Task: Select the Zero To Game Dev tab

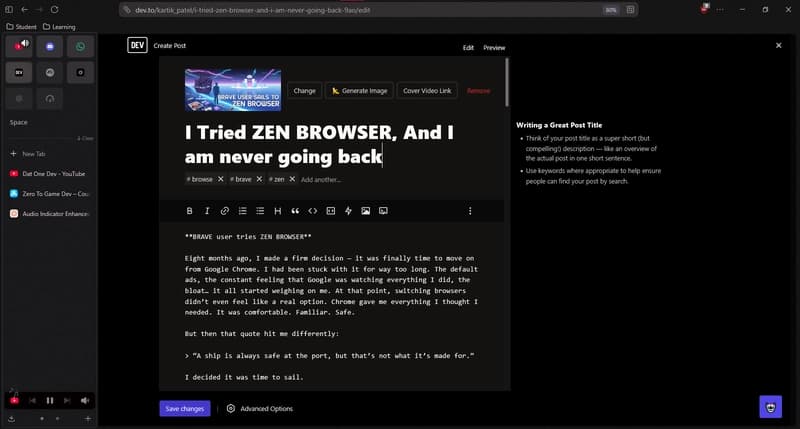Action: pos(49,194)
